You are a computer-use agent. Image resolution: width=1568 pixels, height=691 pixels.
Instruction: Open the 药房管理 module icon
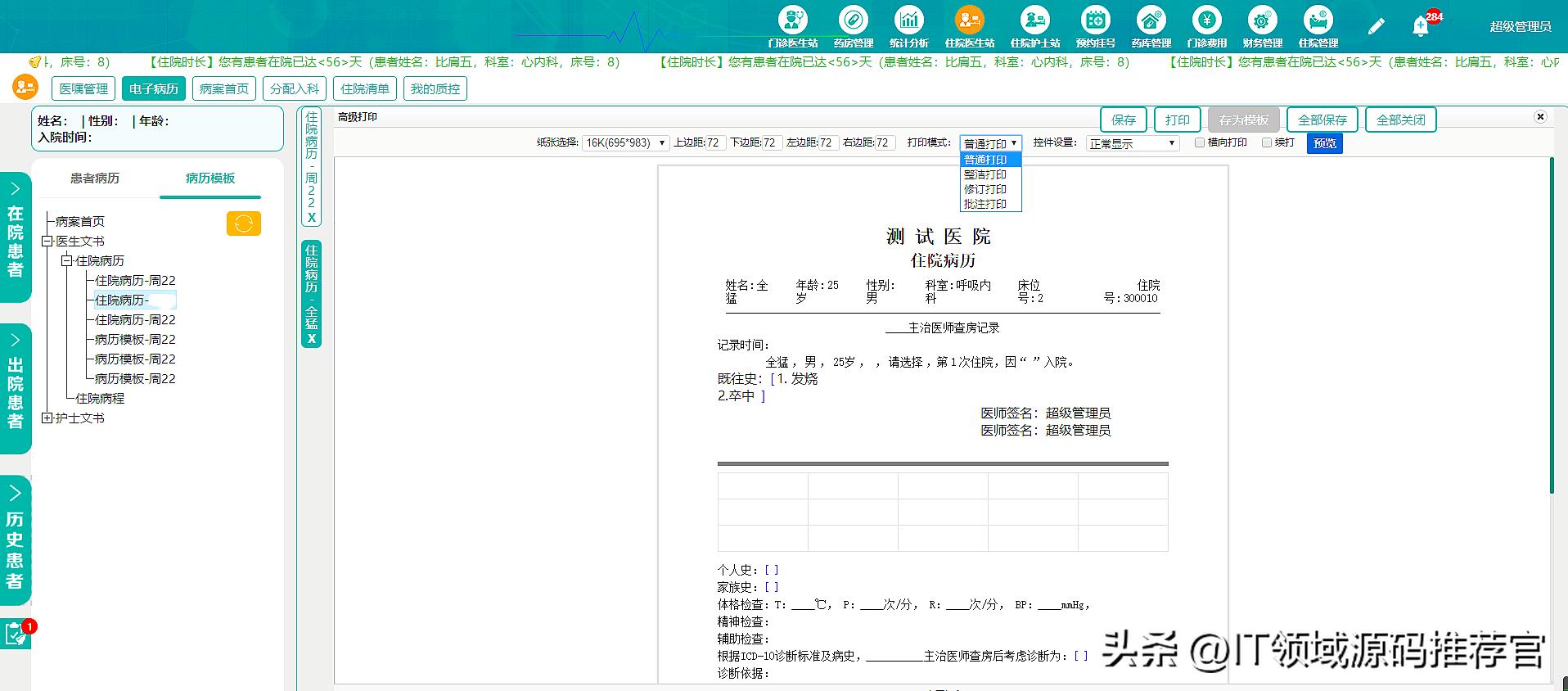853,25
